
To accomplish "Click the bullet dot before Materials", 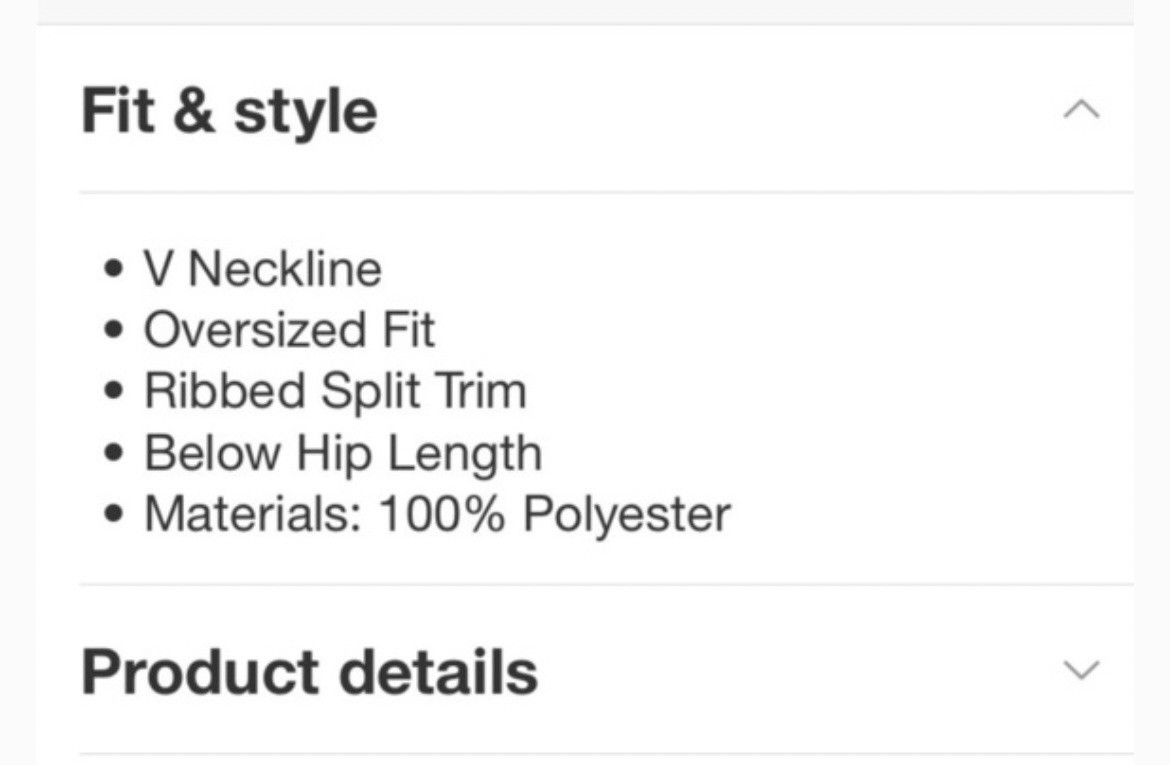I will pyautogui.click(x=116, y=515).
